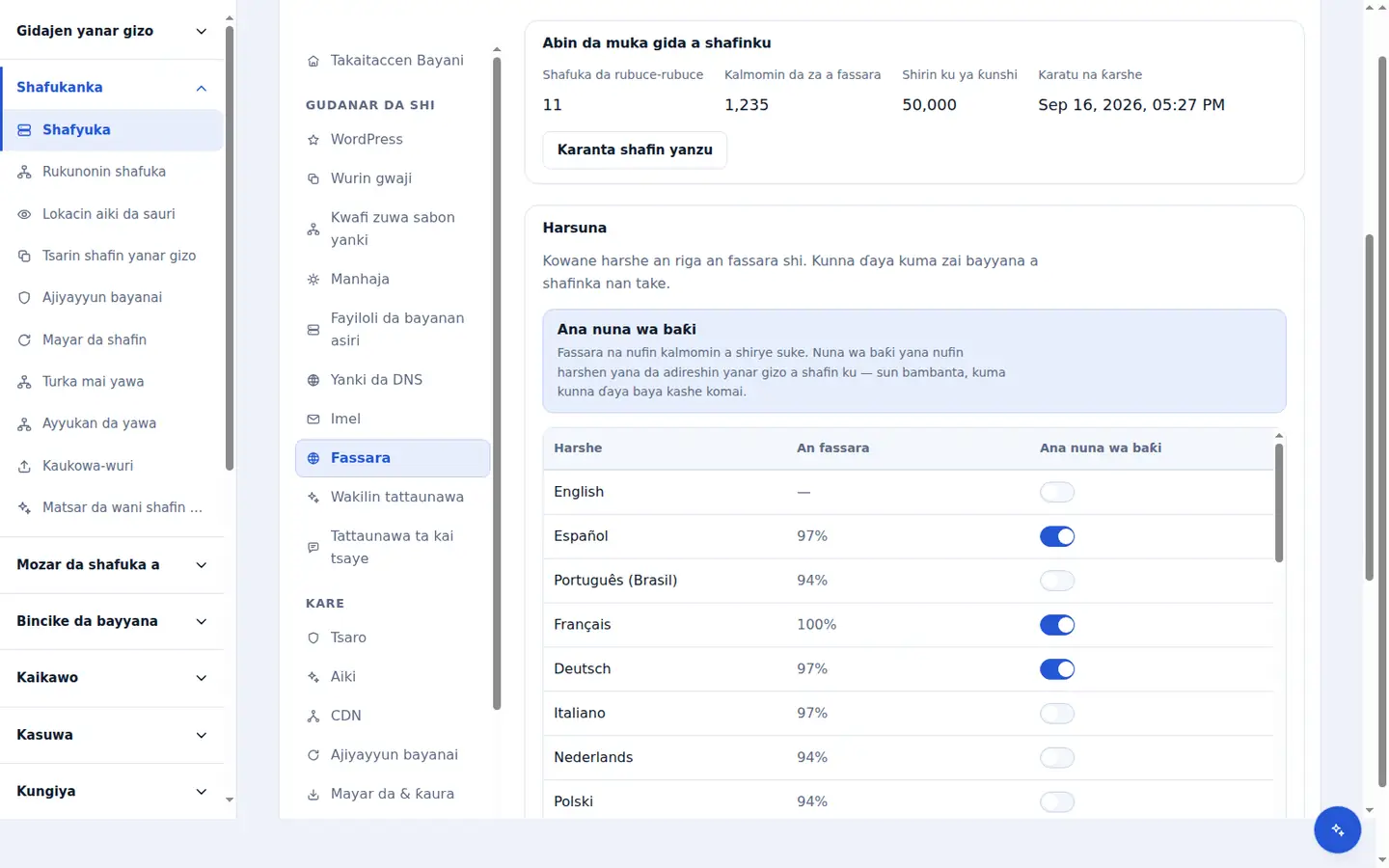The image size is (1389, 868).
Task: Expand the Gidajen yanar gizo section
Action: click(112, 31)
